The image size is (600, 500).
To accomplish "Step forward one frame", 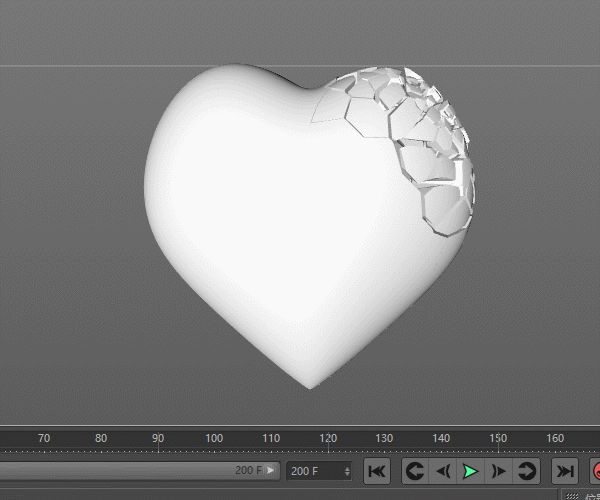I will 499,471.
